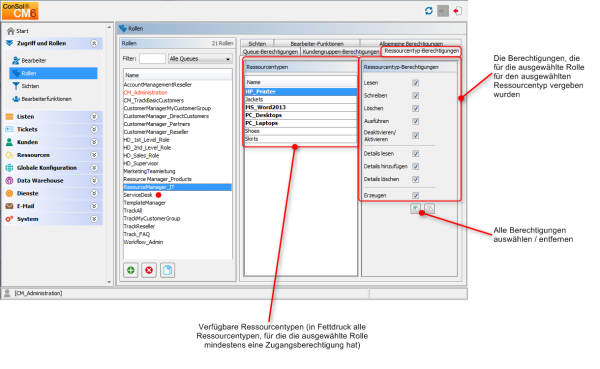Click the red delete role icon

[149, 270]
